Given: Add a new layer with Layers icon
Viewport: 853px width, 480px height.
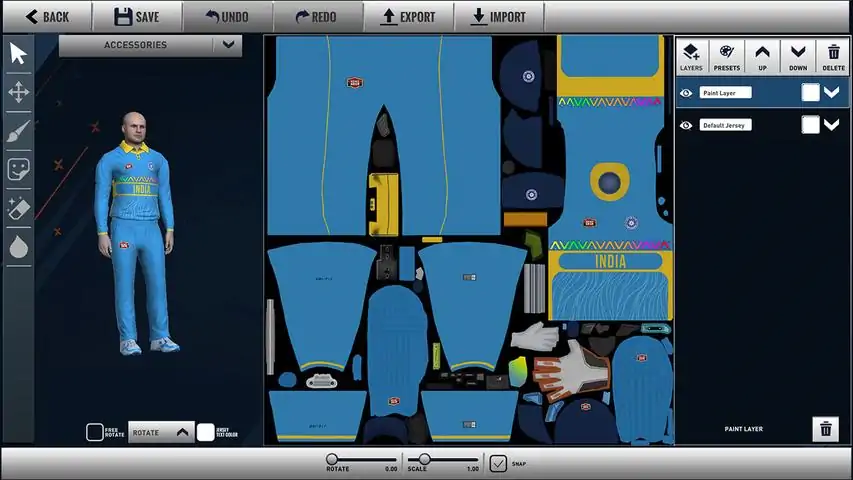Looking at the screenshot, I should pyautogui.click(x=691, y=55).
